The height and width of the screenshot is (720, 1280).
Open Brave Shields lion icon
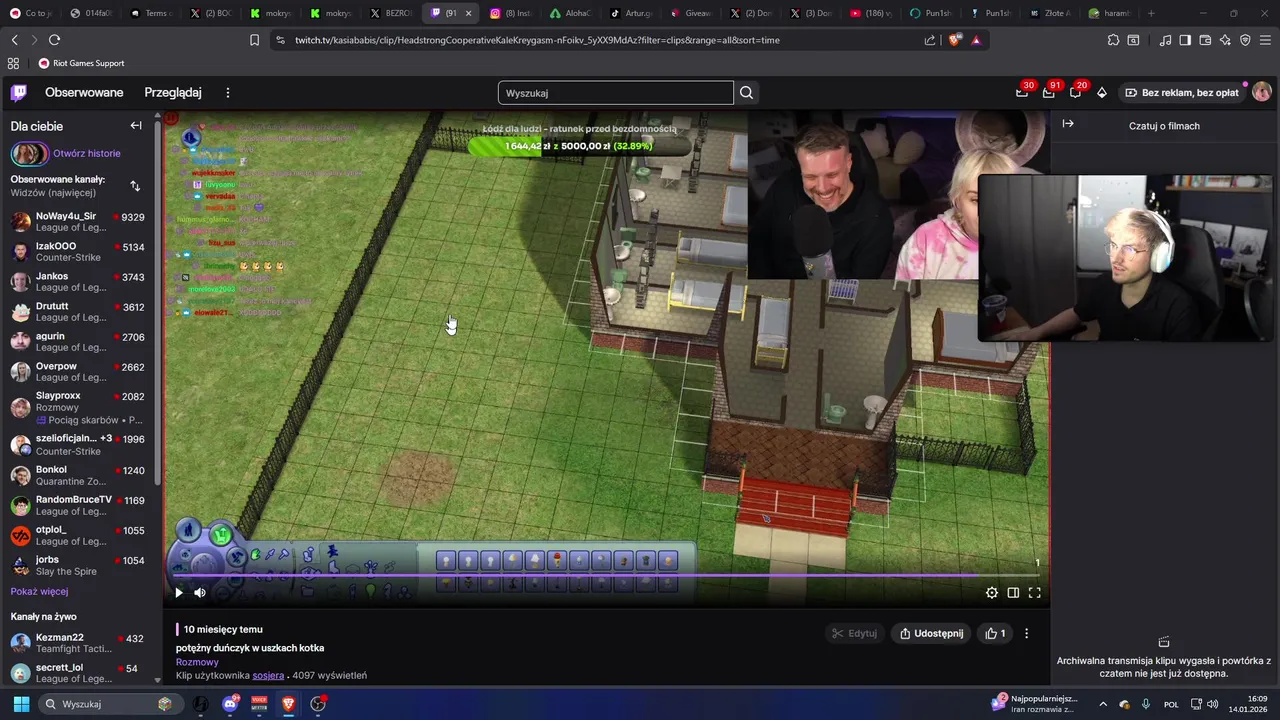[x=954, y=40]
